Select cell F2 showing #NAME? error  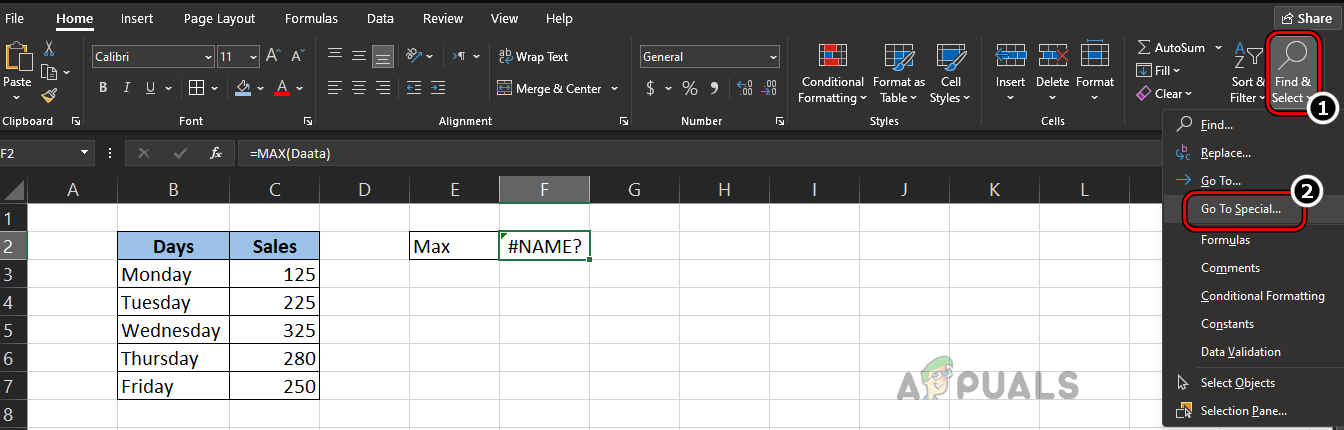click(544, 246)
